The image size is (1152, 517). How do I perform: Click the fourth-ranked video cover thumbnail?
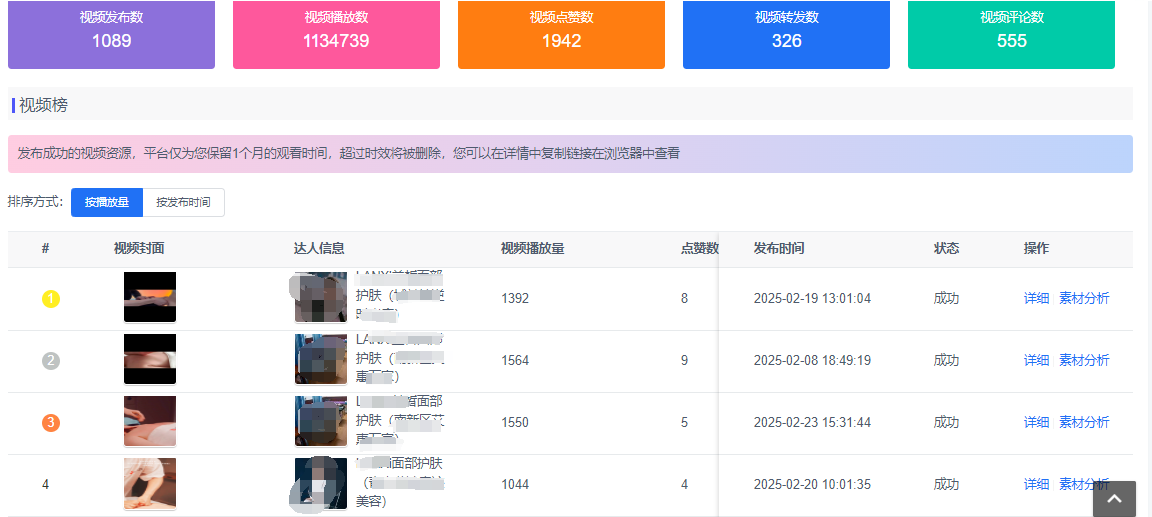pos(150,483)
